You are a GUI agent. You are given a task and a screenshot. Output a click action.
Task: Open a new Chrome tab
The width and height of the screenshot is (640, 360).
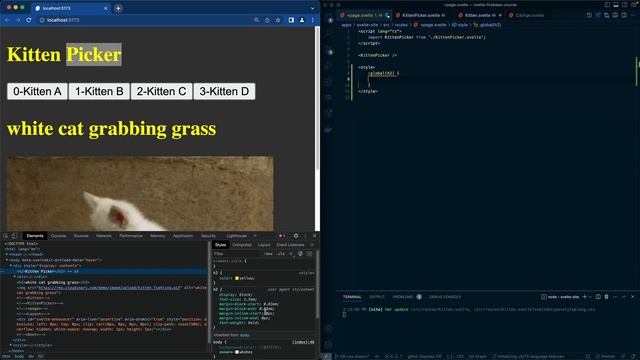click(118, 8)
